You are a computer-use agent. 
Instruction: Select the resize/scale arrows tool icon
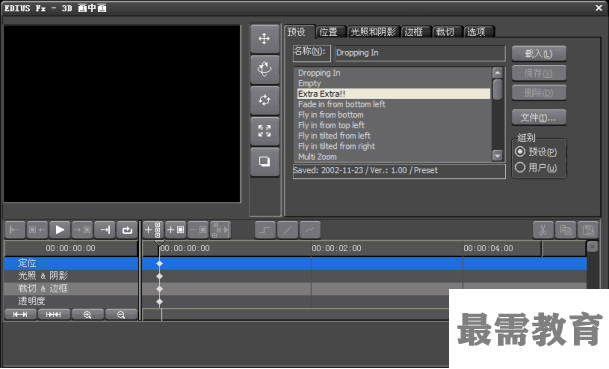(264, 131)
